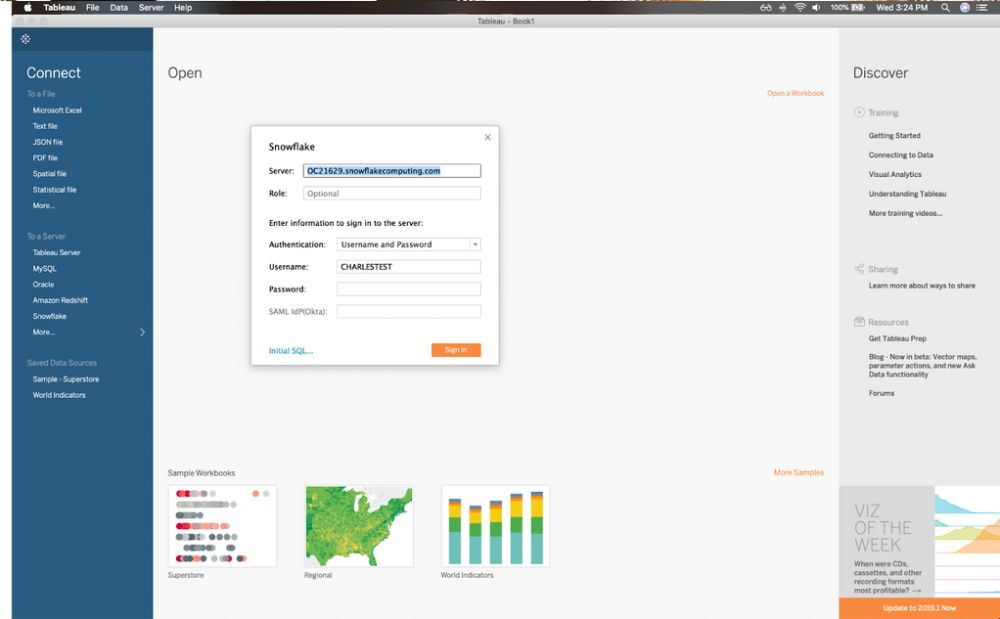This screenshot has height=619, width=1000.
Task: Click the Training play icon
Action: [x=859, y=112]
